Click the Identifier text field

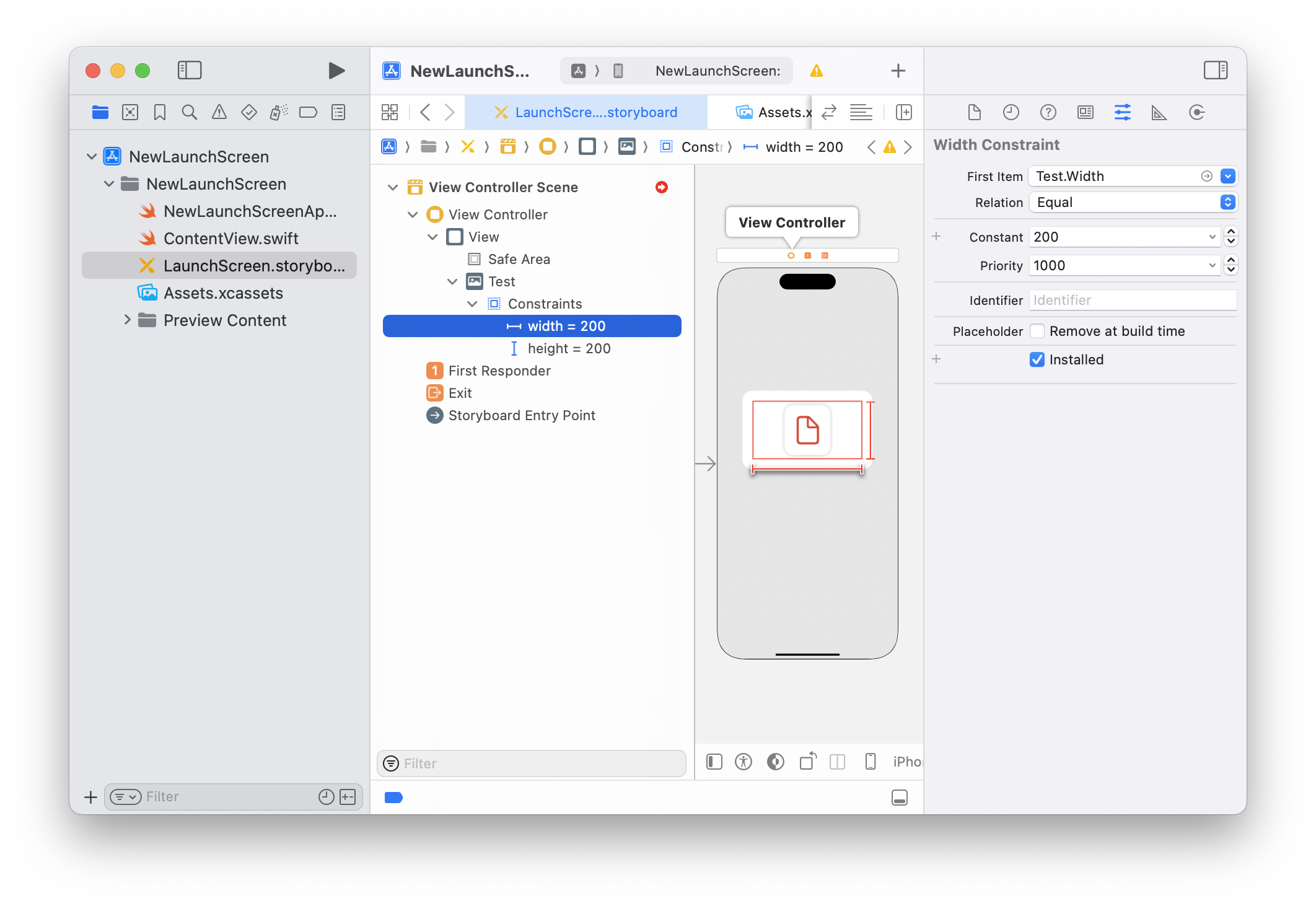[1133, 300]
